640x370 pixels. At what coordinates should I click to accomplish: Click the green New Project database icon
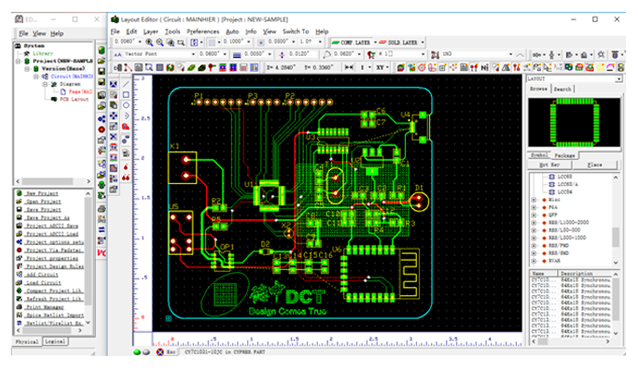19,193
